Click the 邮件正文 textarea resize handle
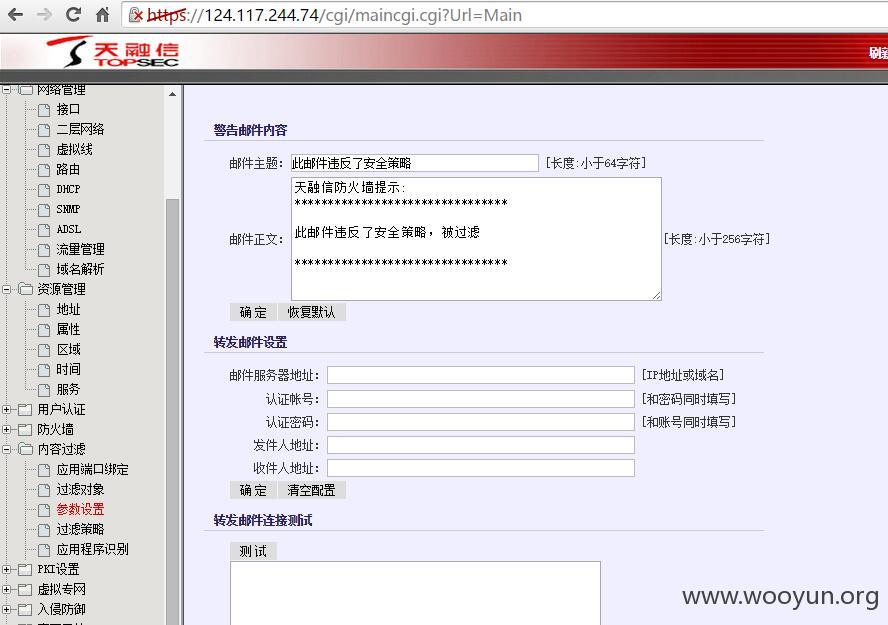Screen dimensions: 888x625 656,295
